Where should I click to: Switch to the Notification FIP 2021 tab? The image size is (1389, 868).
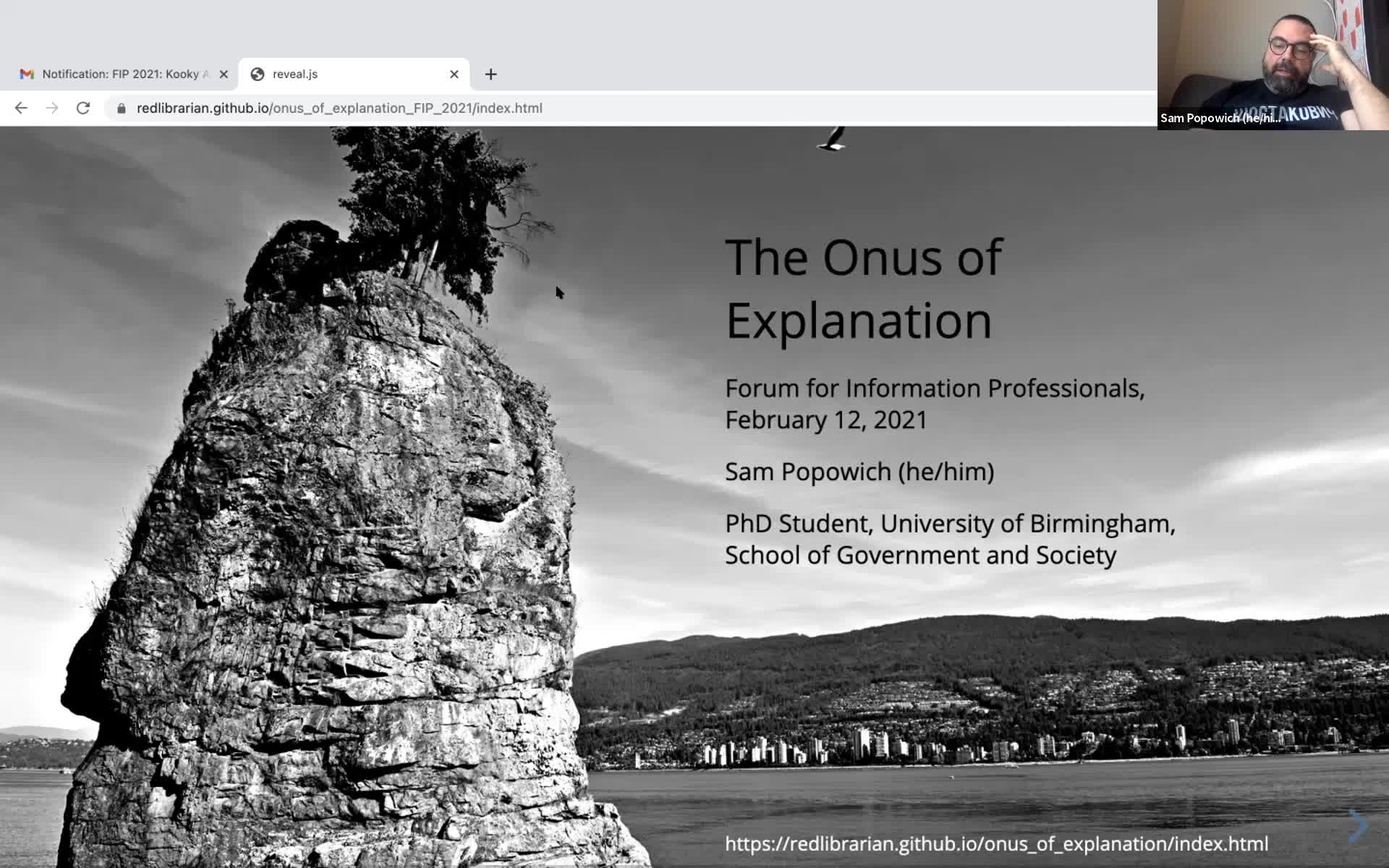tap(119, 74)
